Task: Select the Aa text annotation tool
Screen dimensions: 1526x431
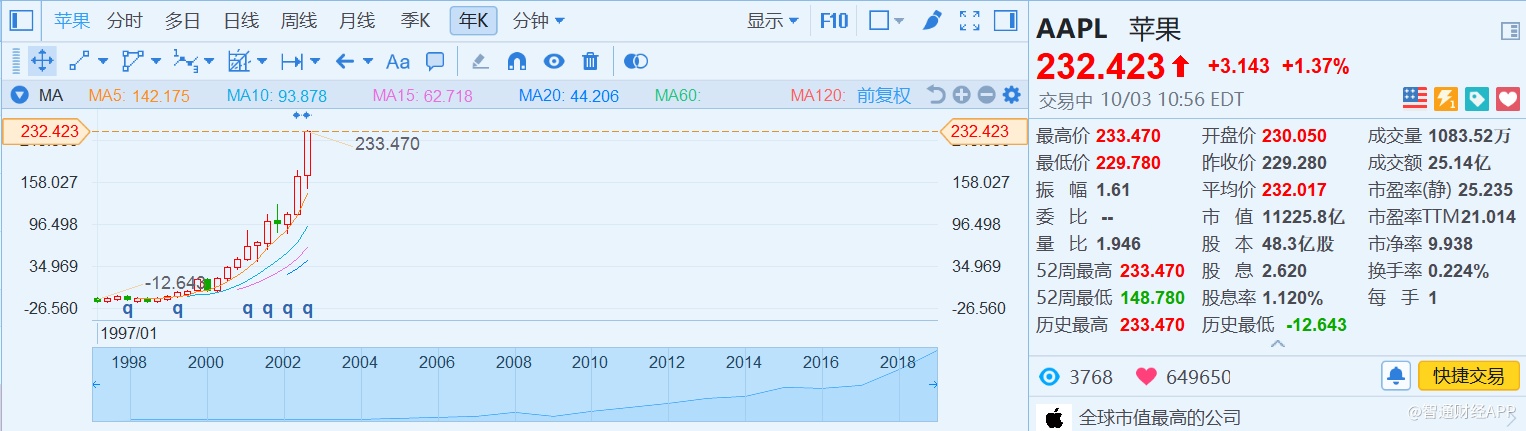Action: [398, 61]
